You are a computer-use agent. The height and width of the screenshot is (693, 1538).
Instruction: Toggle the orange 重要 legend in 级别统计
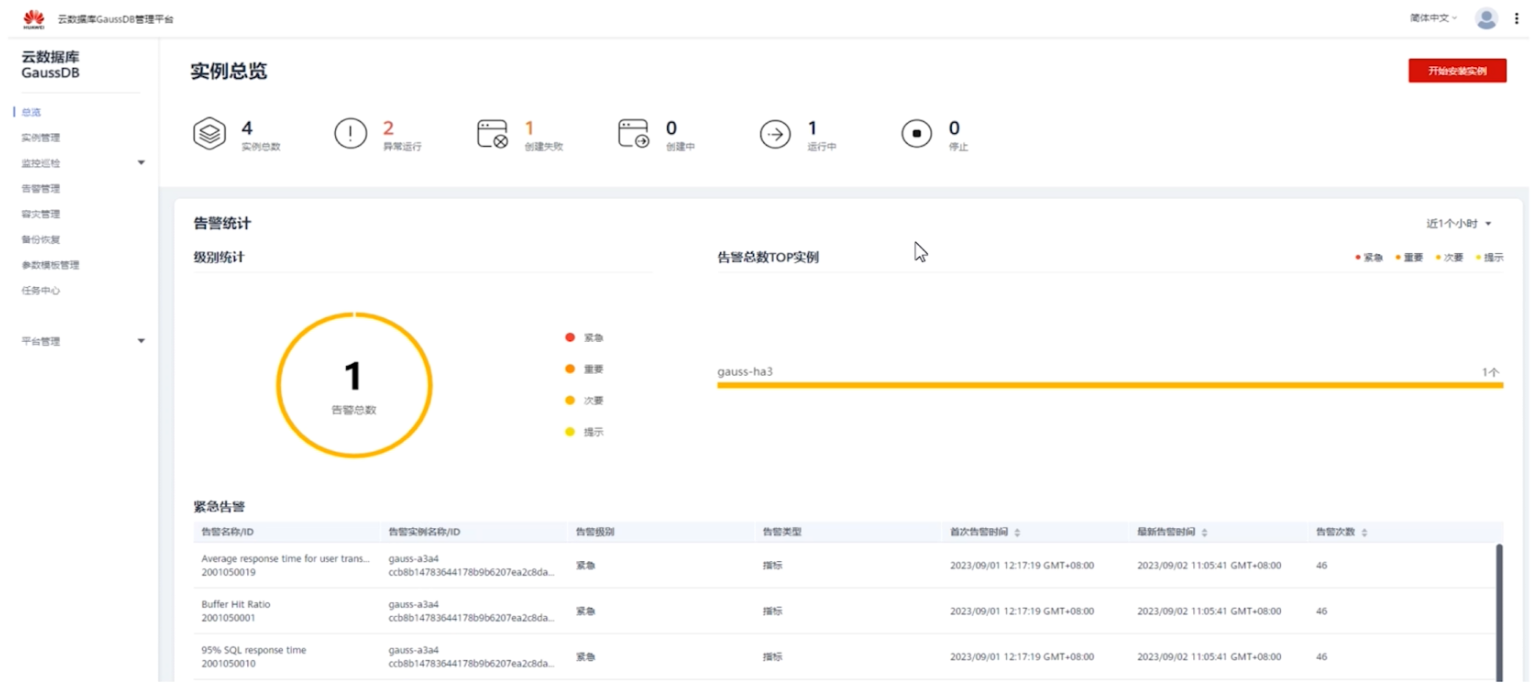[584, 369]
